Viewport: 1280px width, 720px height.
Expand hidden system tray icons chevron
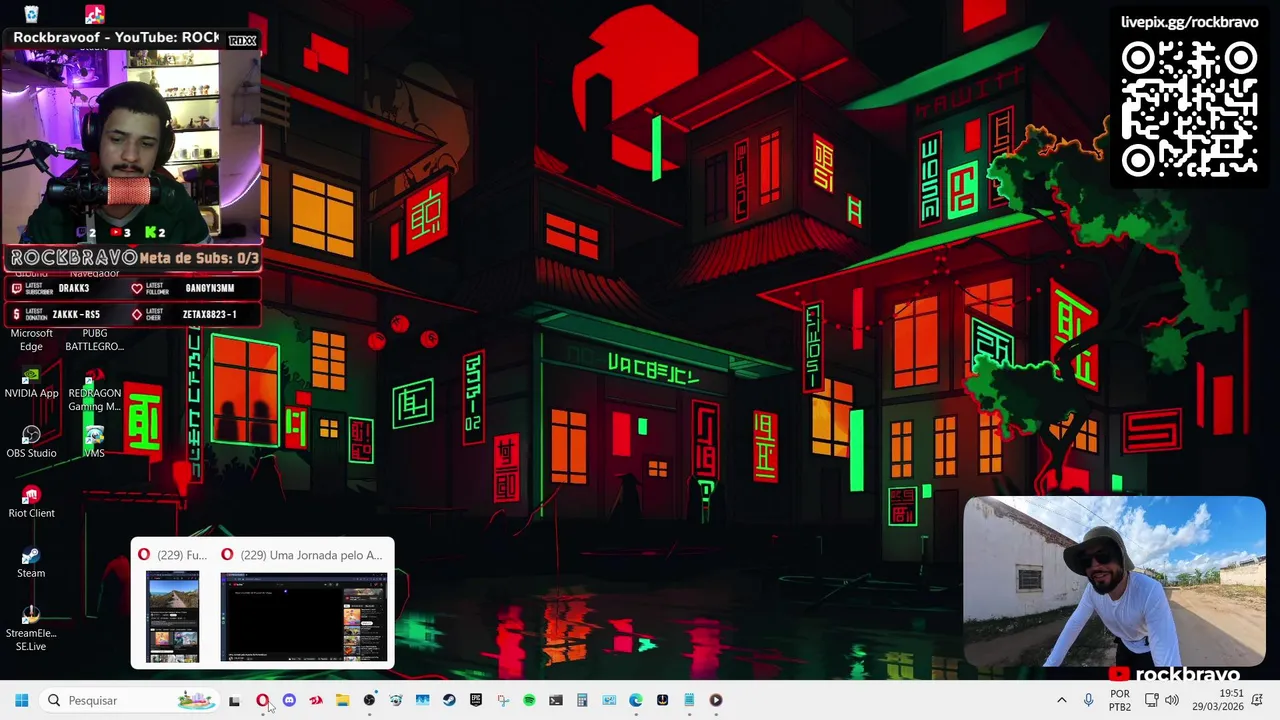pos(1061,700)
